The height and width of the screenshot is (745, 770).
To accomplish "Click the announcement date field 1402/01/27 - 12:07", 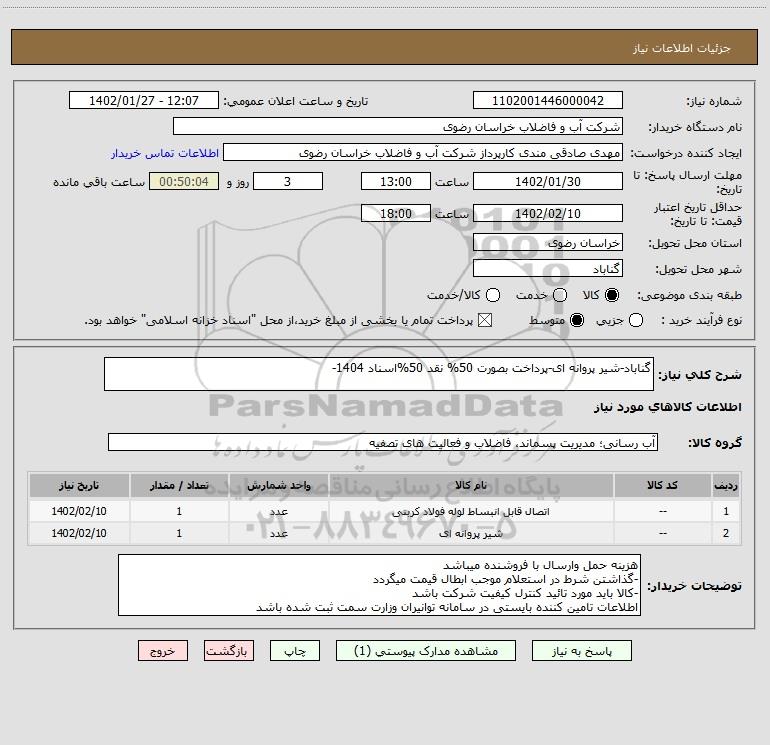I will (x=144, y=100).
